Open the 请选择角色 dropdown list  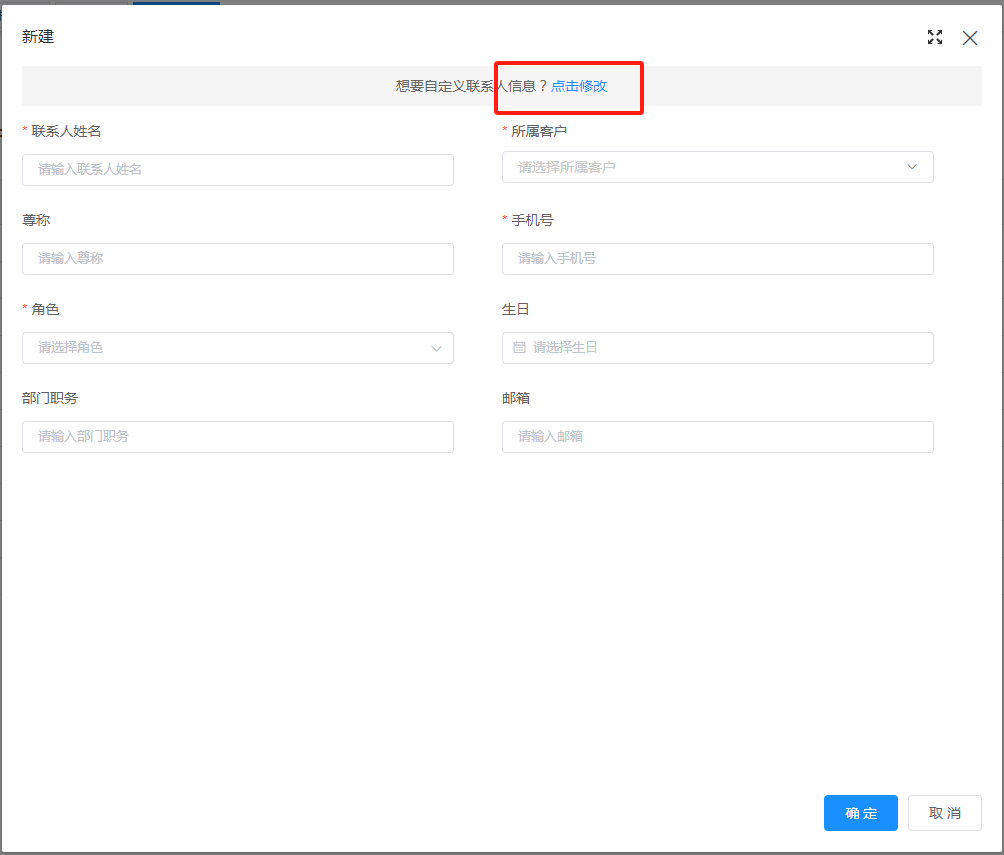(x=225, y=348)
